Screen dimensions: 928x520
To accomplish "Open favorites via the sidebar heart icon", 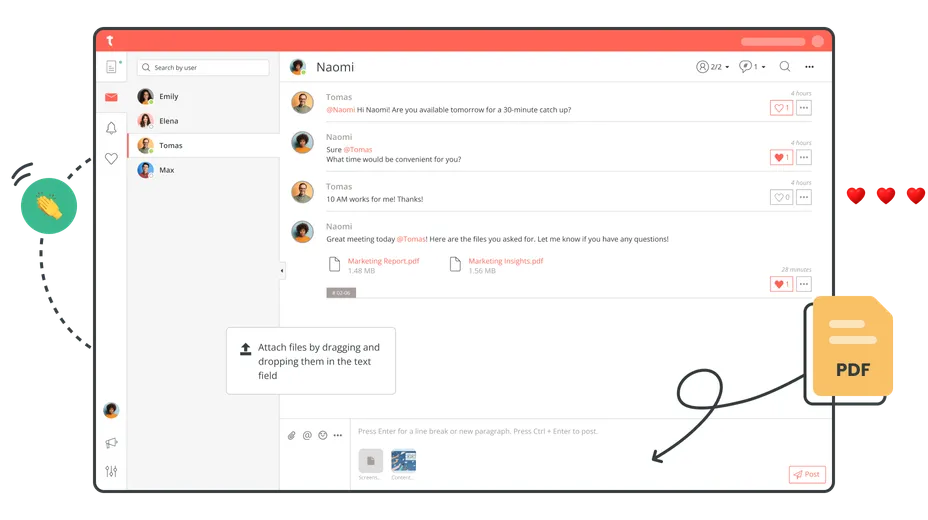I will 111,158.
